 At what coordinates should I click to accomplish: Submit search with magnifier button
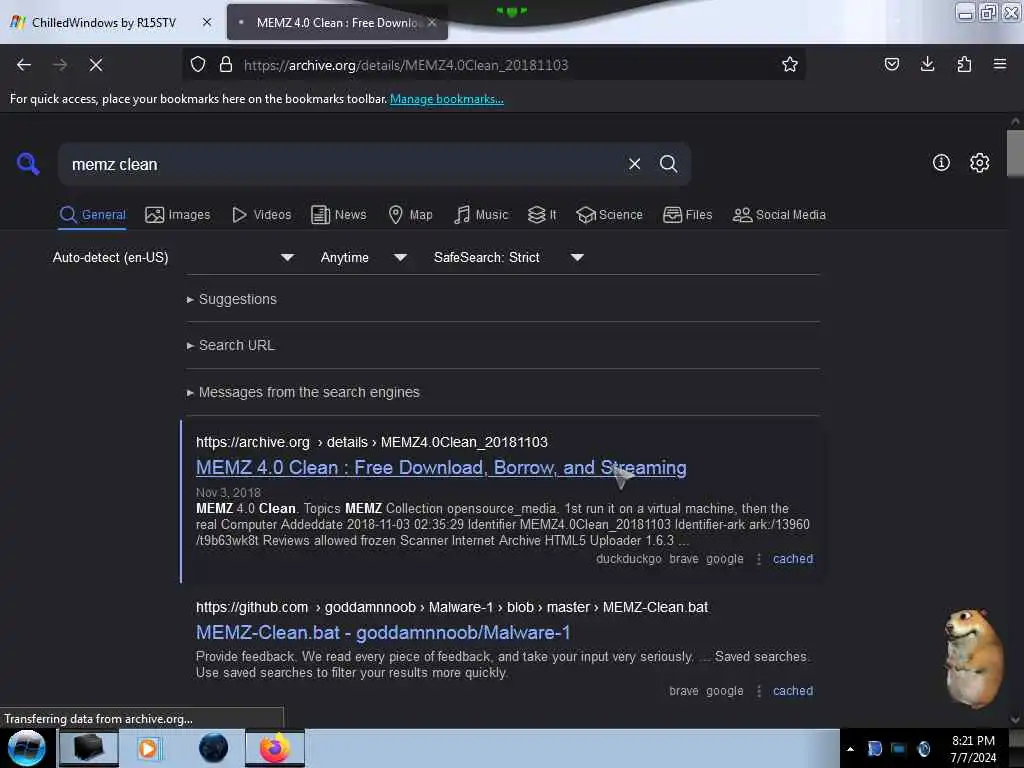tap(668, 164)
